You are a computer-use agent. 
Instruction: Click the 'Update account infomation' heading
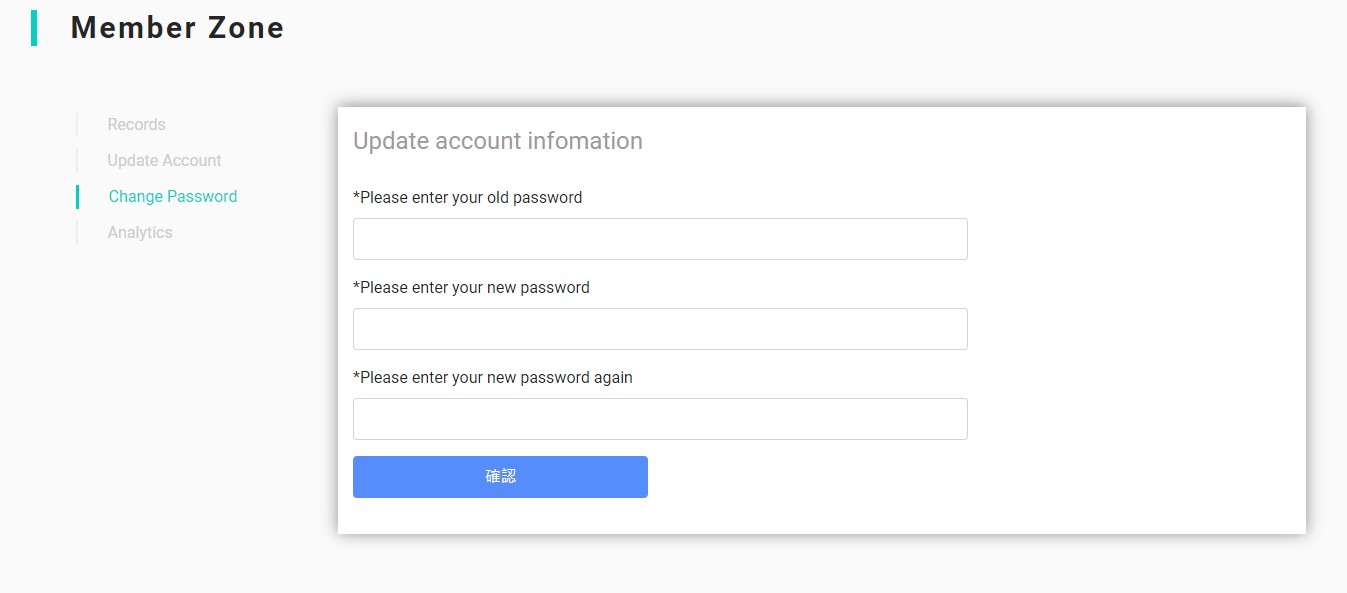tap(498, 141)
